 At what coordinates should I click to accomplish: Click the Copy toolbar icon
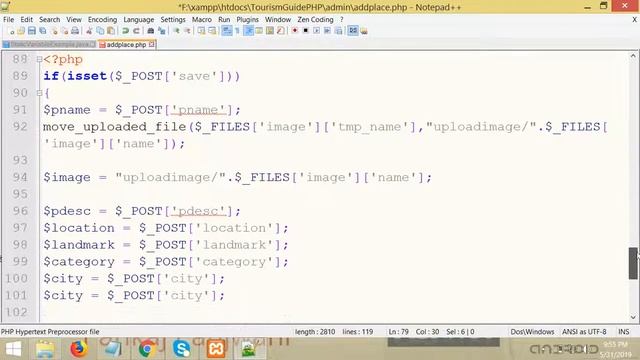tap(100, 31)
